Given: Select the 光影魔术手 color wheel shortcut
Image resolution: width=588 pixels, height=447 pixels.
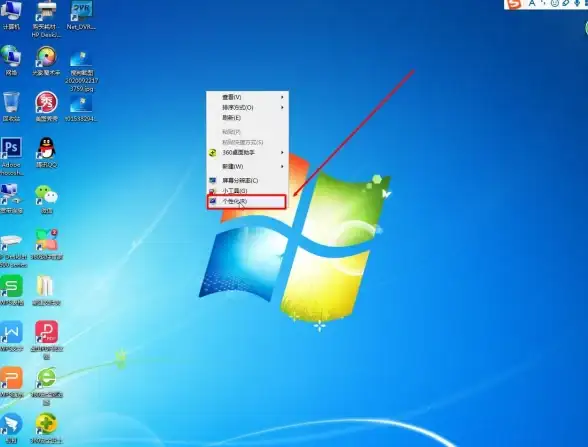Looking at the screenshot, I should pos(46,61).
